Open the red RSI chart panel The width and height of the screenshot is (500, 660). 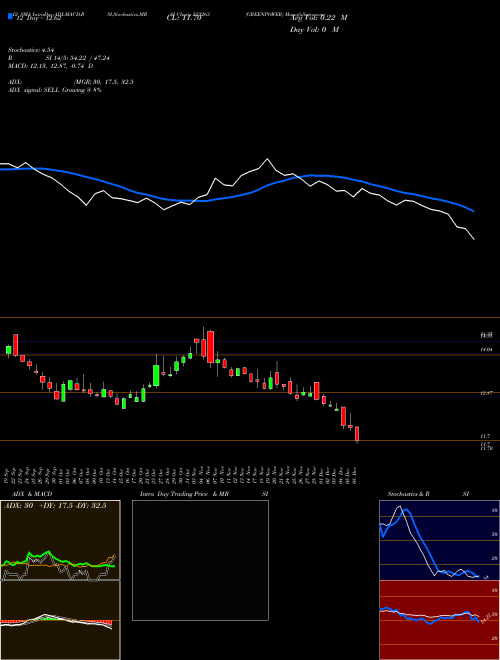click(439, 620)
